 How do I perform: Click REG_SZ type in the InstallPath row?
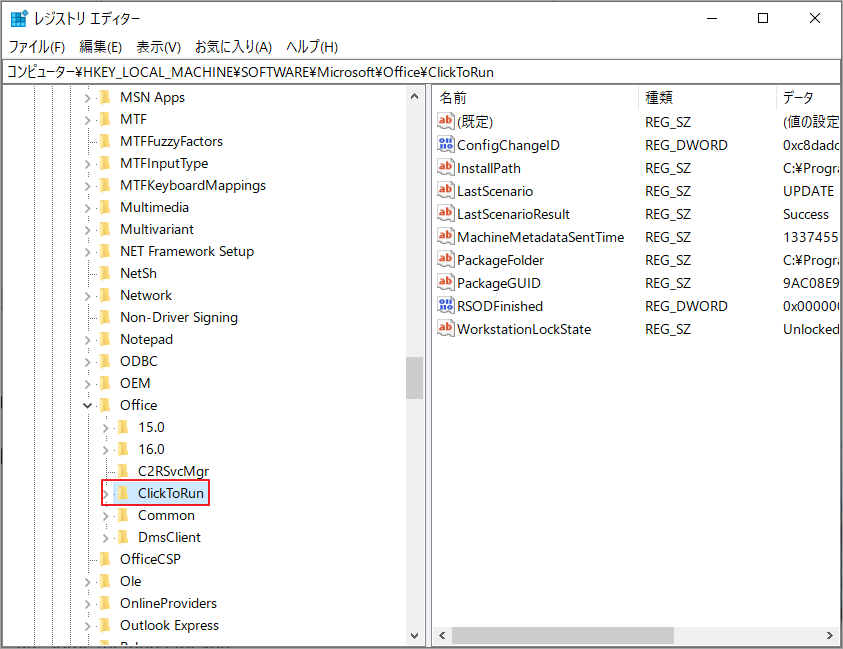click(668, 168)
